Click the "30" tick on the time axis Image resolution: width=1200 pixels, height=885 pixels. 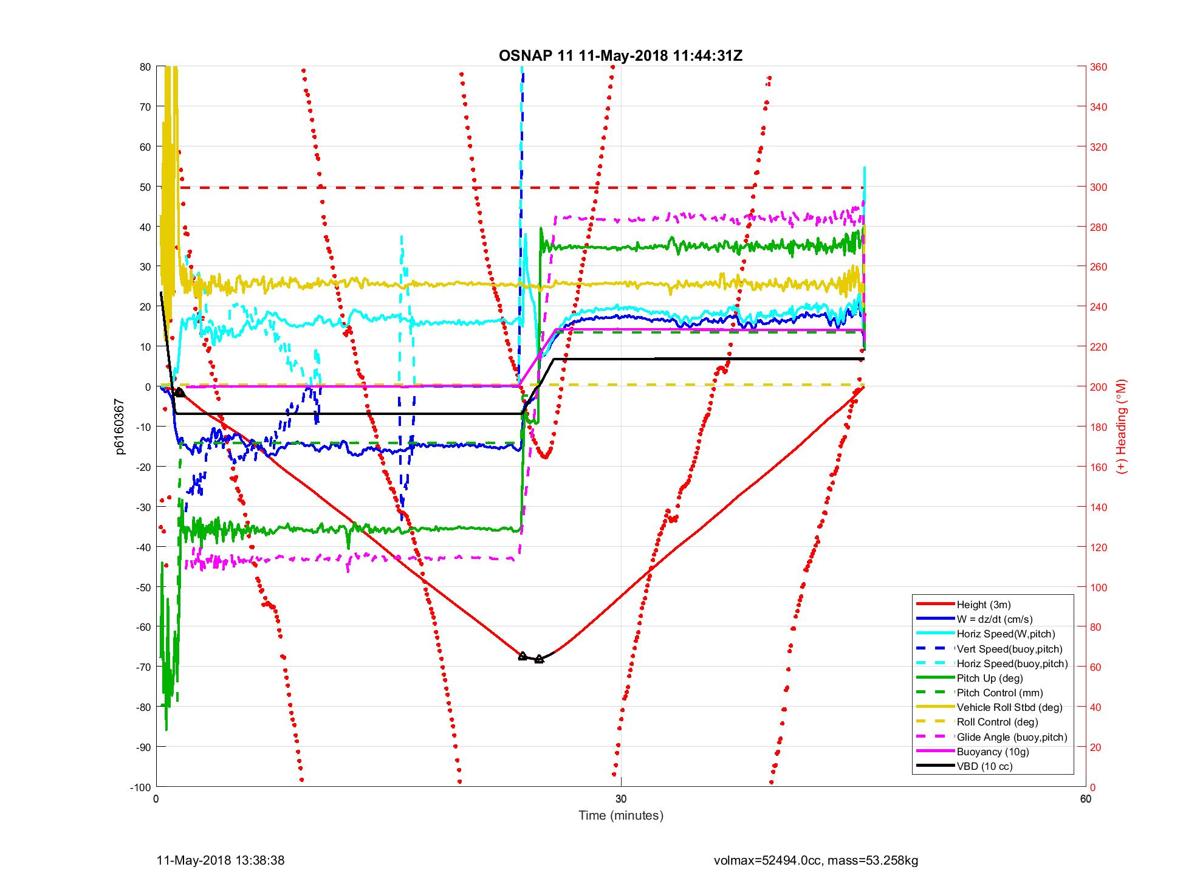pos(621,799)
